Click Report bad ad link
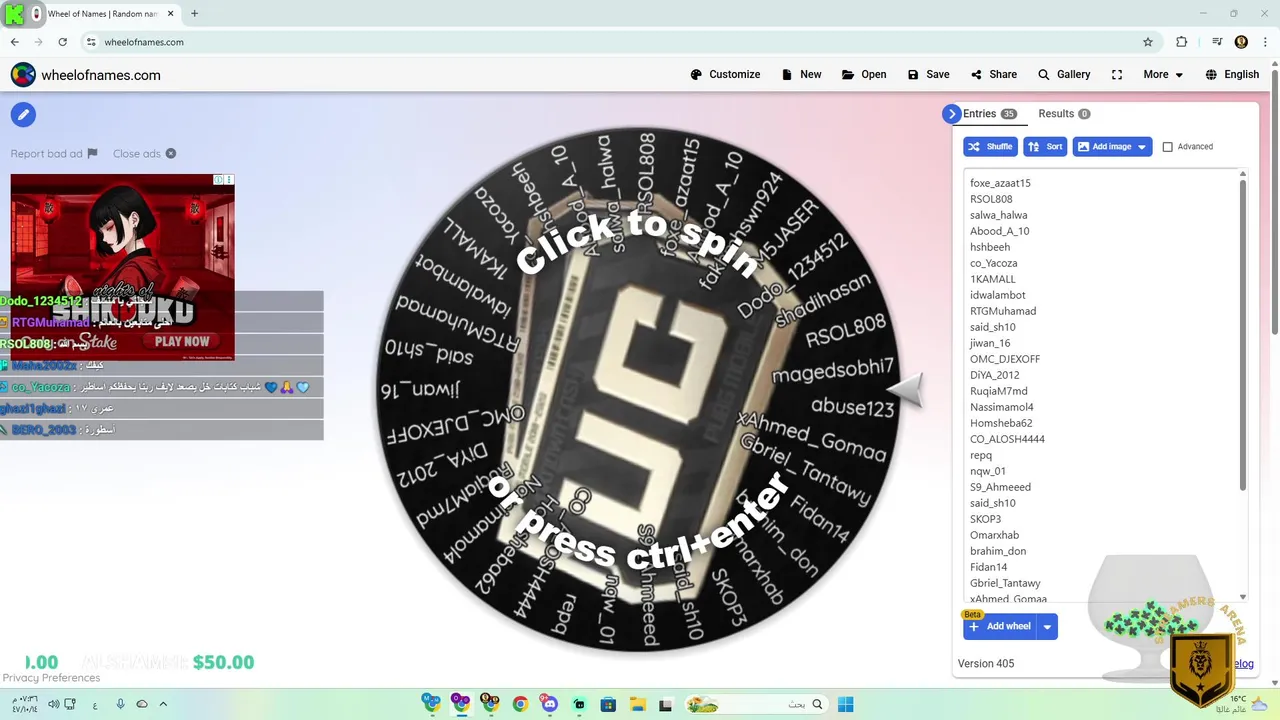Image resolution: width=1280 pixels, height=720 pixels. click(x=54, y=153)
